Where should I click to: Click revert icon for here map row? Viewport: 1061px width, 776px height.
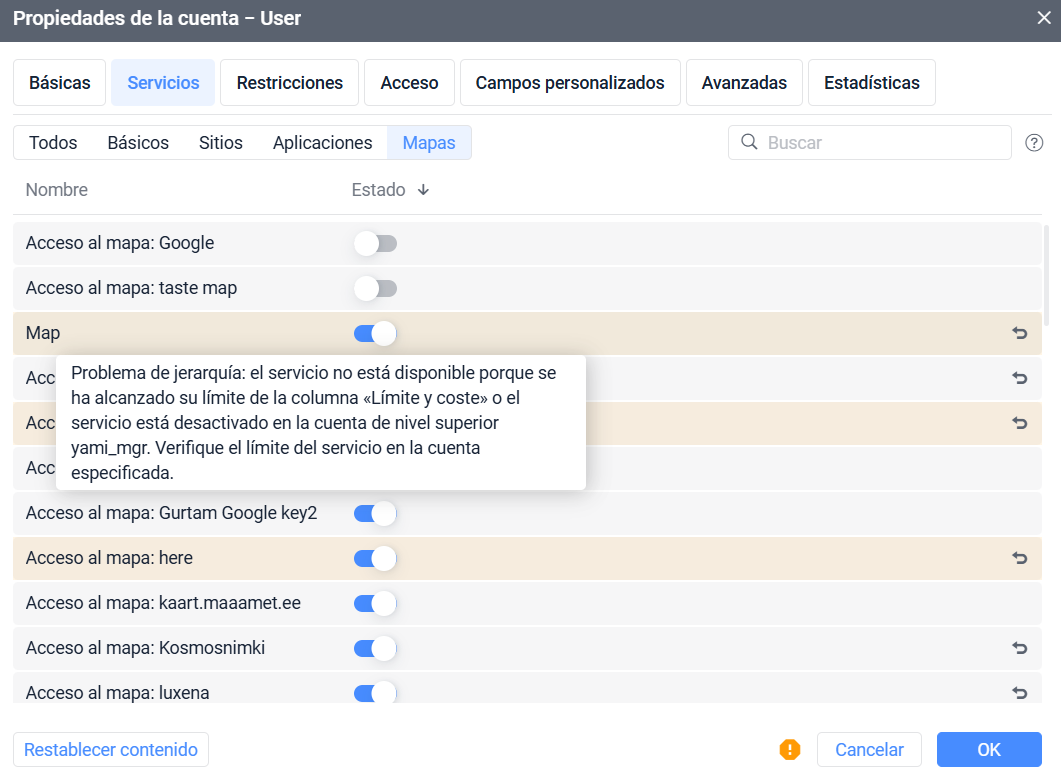click(1020, 558)
